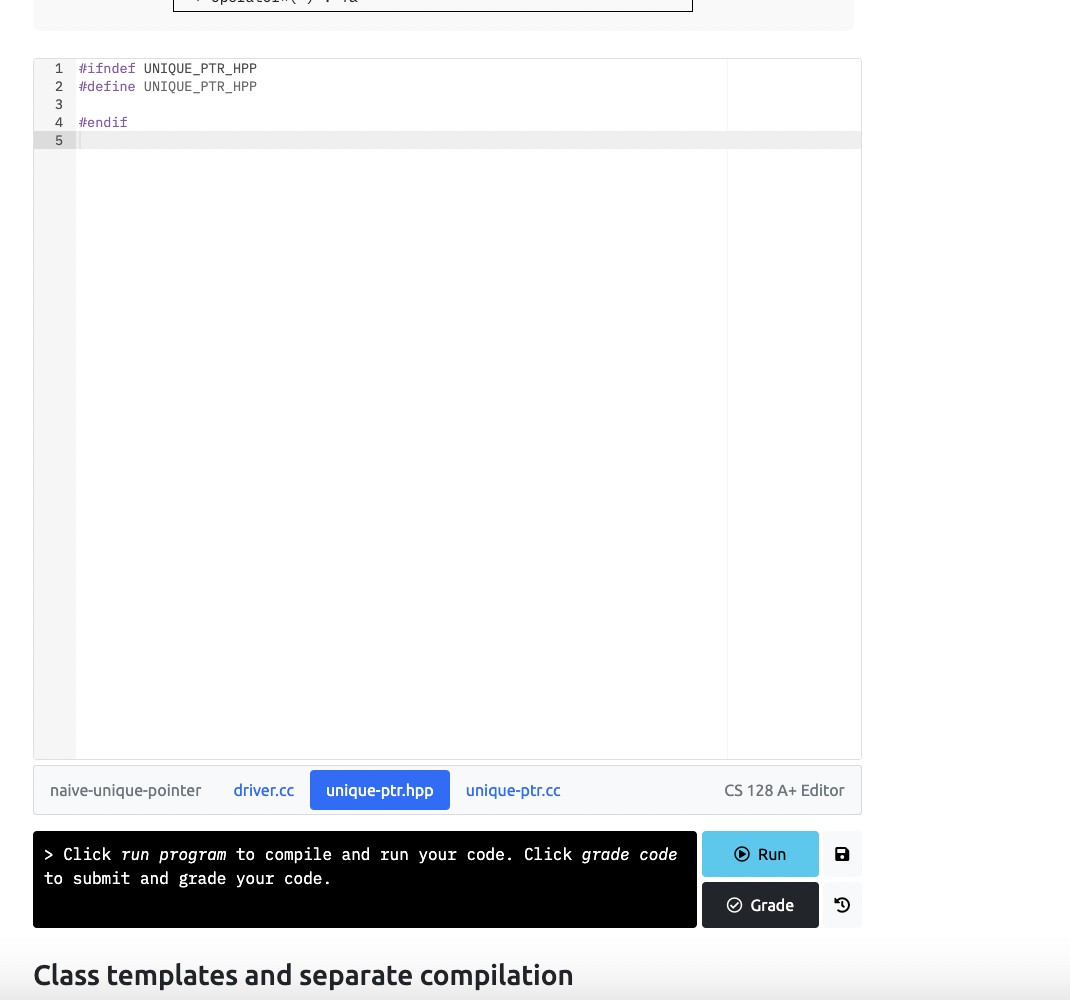Submit code using the Grade button
The image size is (1070, 1000).
tap(760, 905)
